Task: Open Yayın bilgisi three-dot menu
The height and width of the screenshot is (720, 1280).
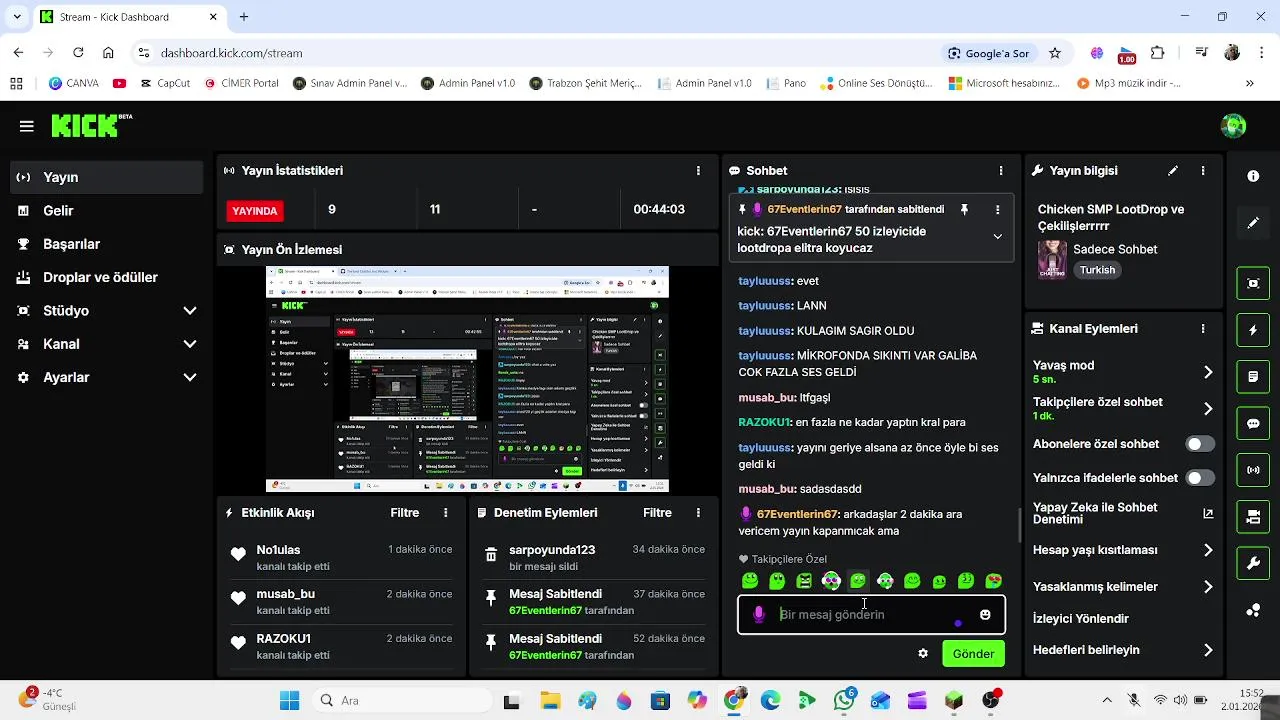Action: pyautogui.click(x=1203, y=171)
